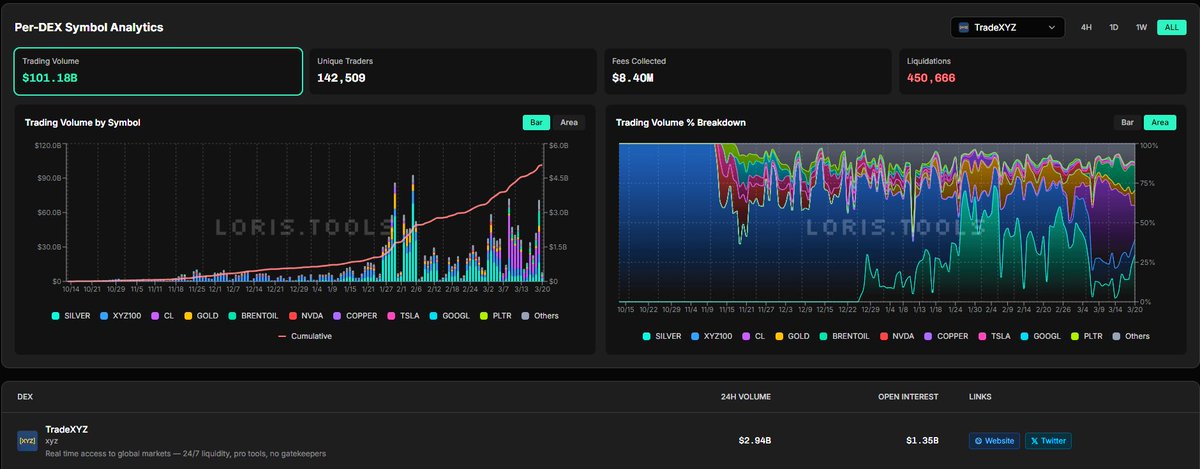The image size is (1200, 469).
Task: Click the 450,666 liquidations value
Action: pyautogui.click(x=931, y=78)
